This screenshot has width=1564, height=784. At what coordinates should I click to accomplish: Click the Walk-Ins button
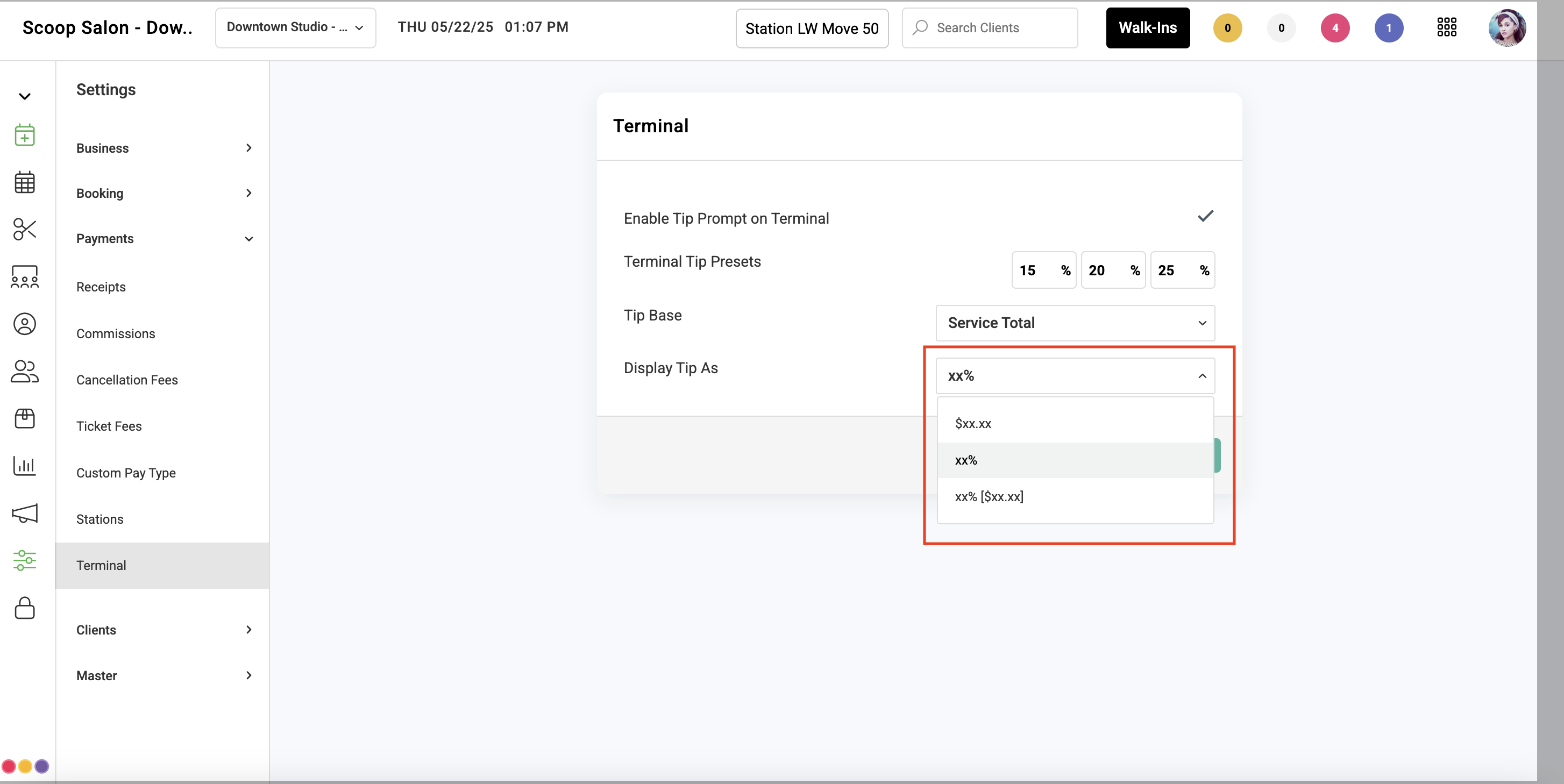pyautogui.click(x=1148, y=28)
